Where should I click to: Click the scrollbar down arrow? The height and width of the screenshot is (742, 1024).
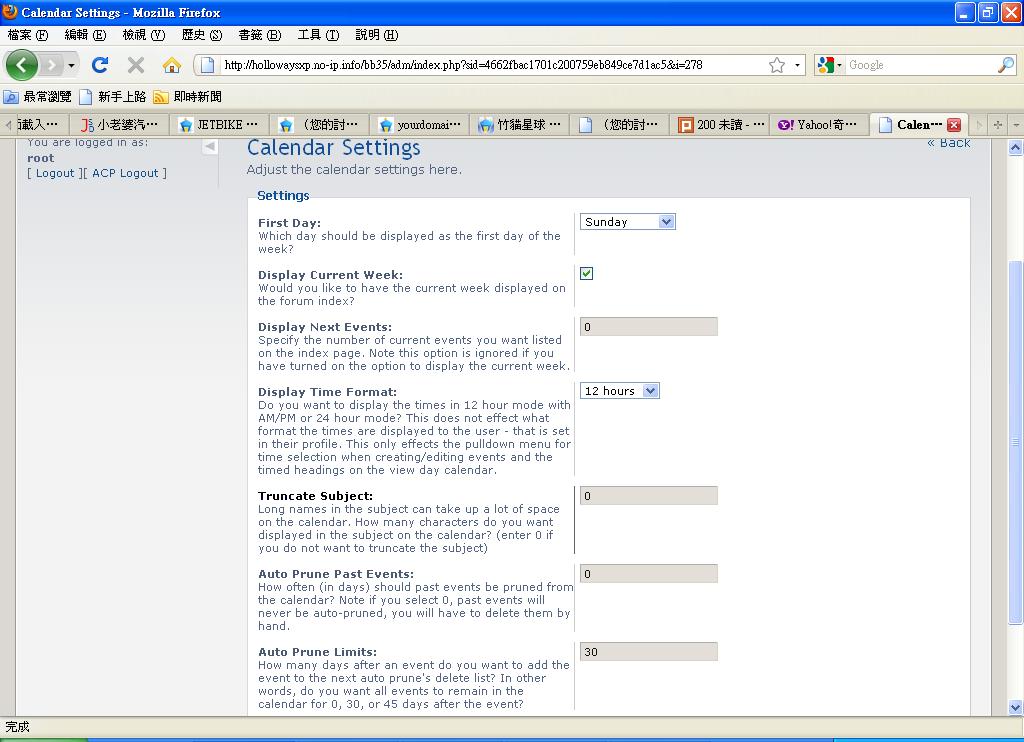pos(1015,707)
